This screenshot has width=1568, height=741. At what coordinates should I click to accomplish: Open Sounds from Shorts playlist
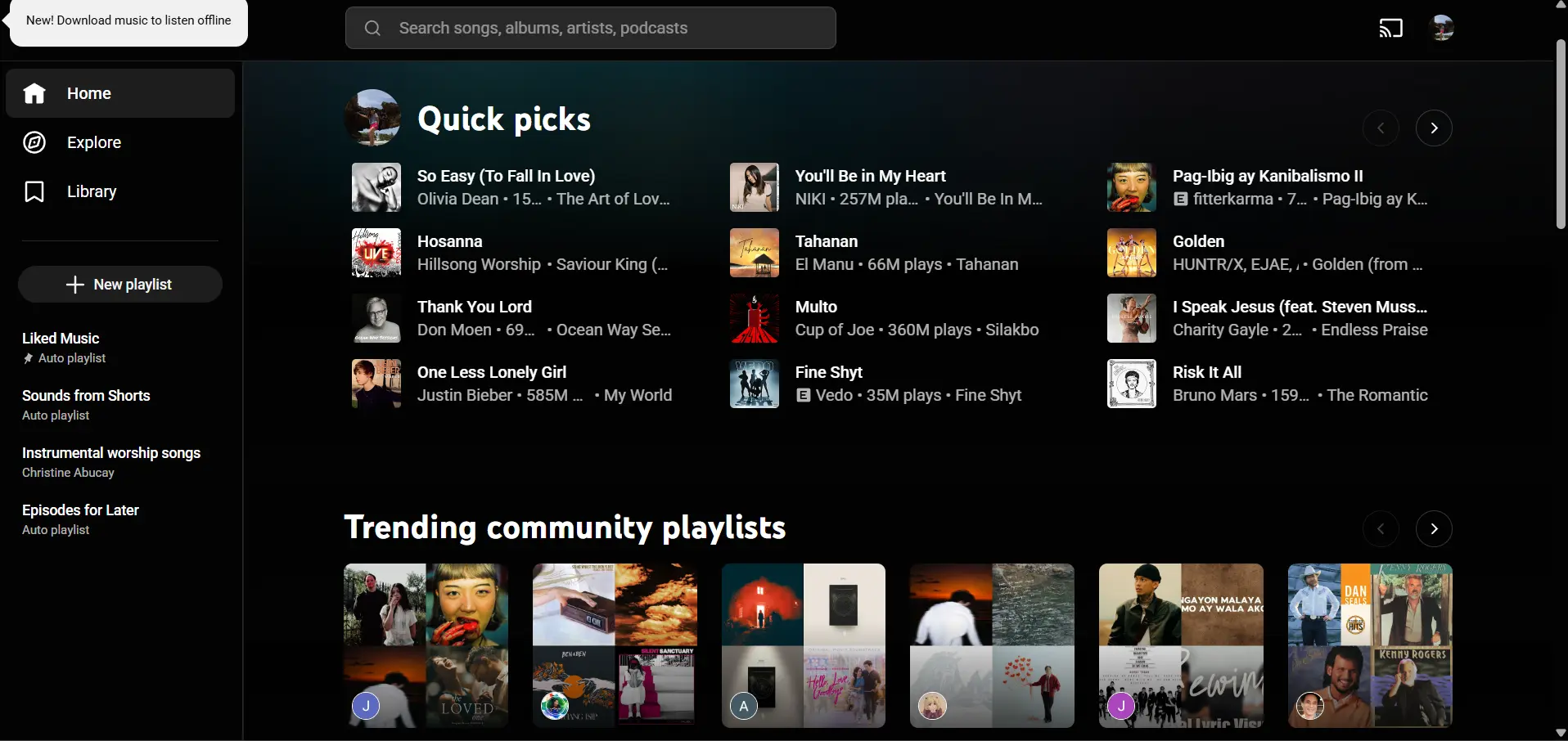pos(120,405)
